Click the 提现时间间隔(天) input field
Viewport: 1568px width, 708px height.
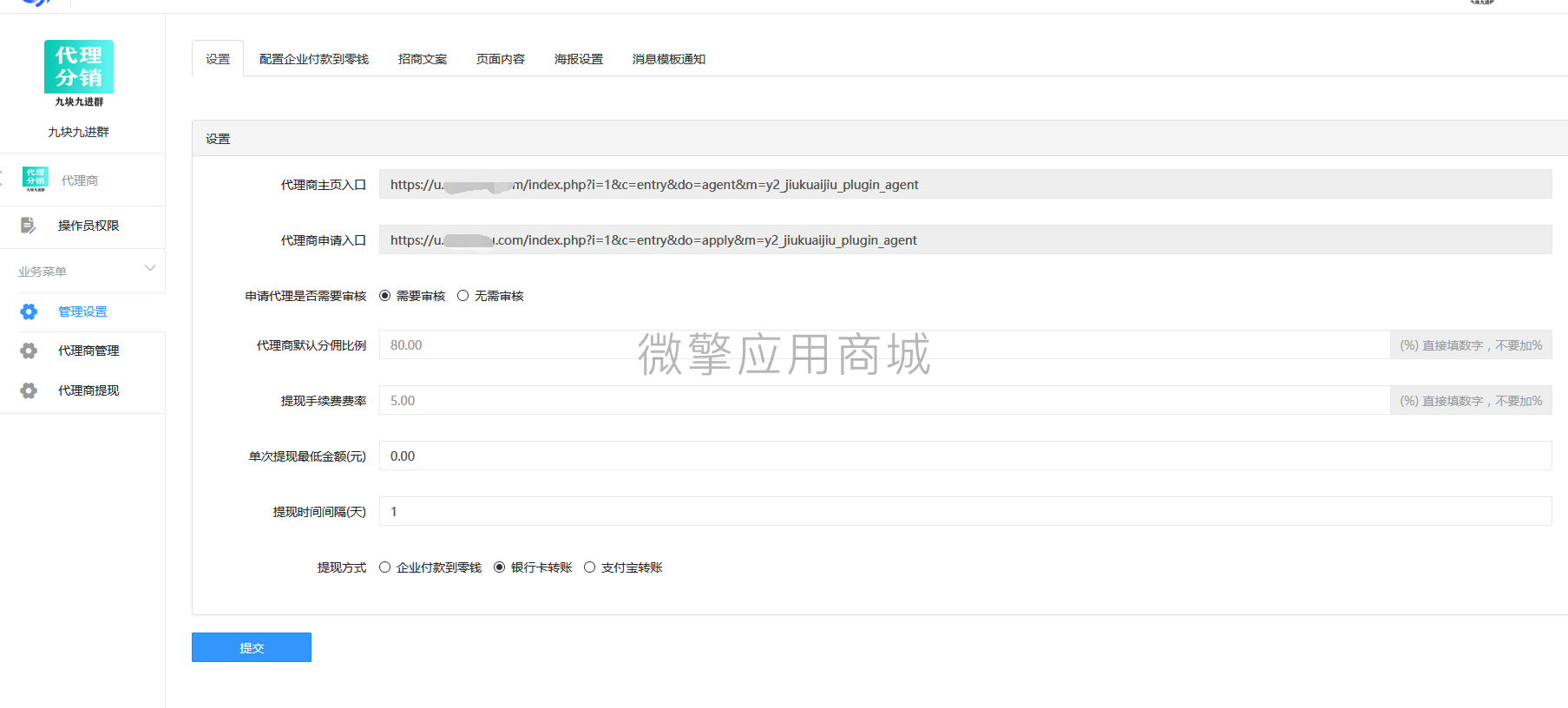tap(965, 511)
